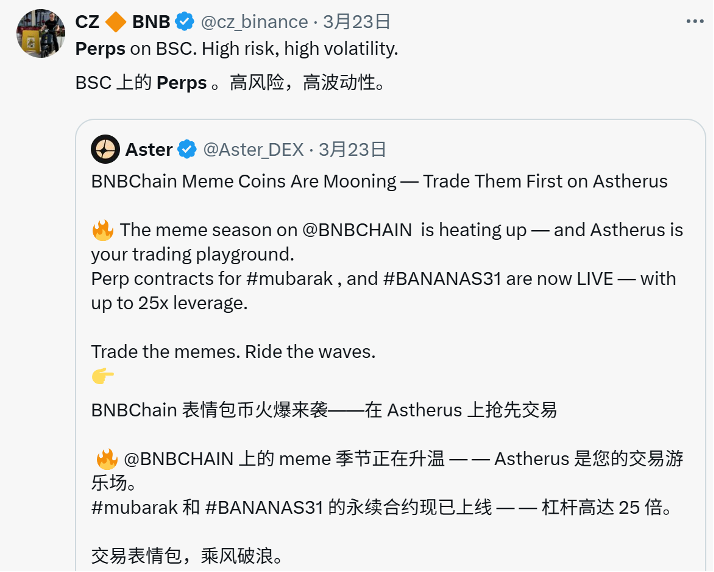Click Aster's blue verified checkmark
This screenshot has width=714, height=572.
187,149
